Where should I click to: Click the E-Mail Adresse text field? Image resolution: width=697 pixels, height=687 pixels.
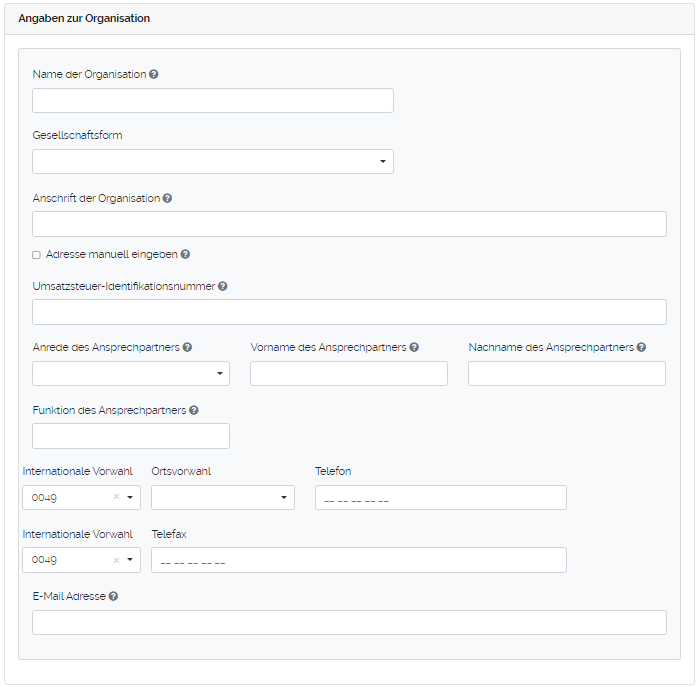coord(349,622)
